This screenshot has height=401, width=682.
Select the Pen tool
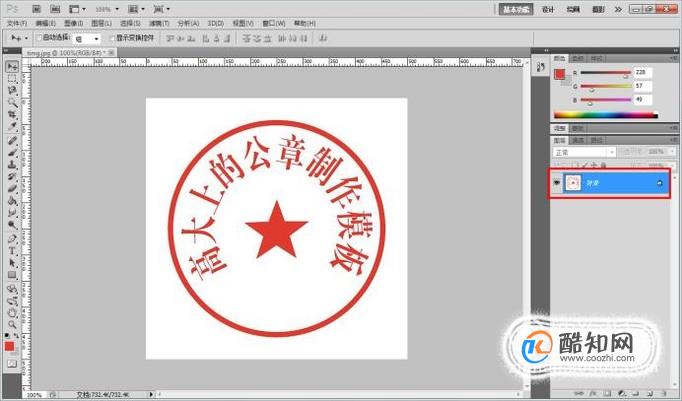pyautogui.click(x=12, y=239)
